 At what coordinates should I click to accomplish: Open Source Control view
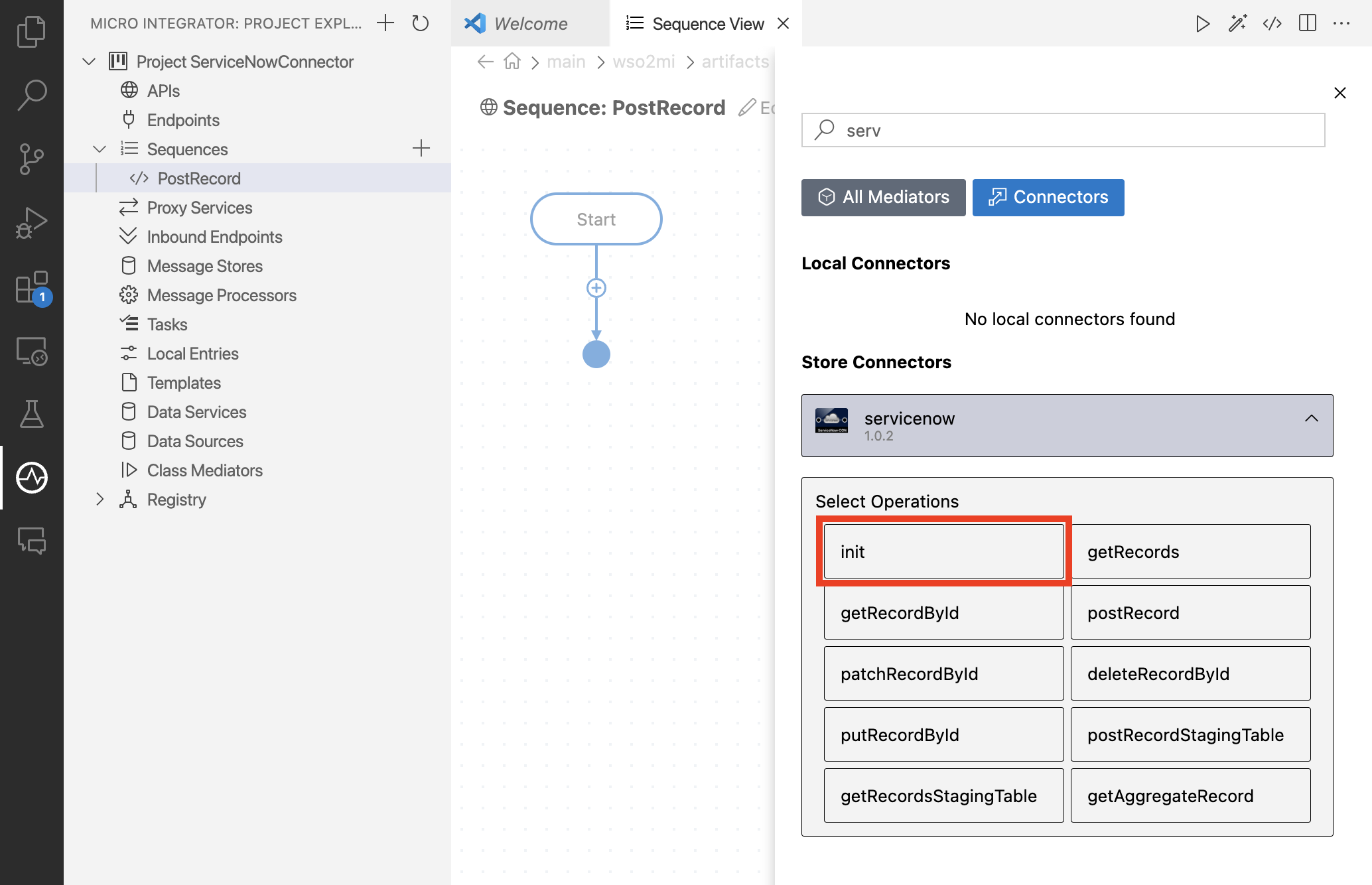pos(31,159)
